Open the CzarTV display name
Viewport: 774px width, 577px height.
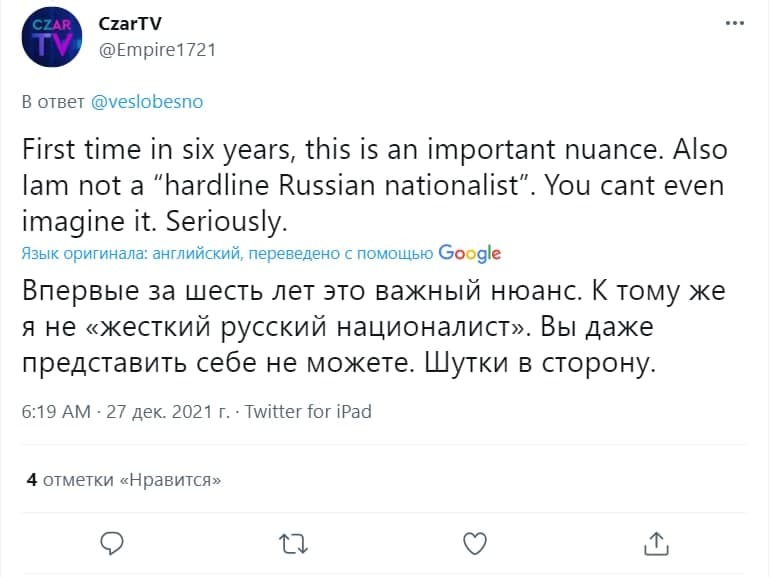130,23
